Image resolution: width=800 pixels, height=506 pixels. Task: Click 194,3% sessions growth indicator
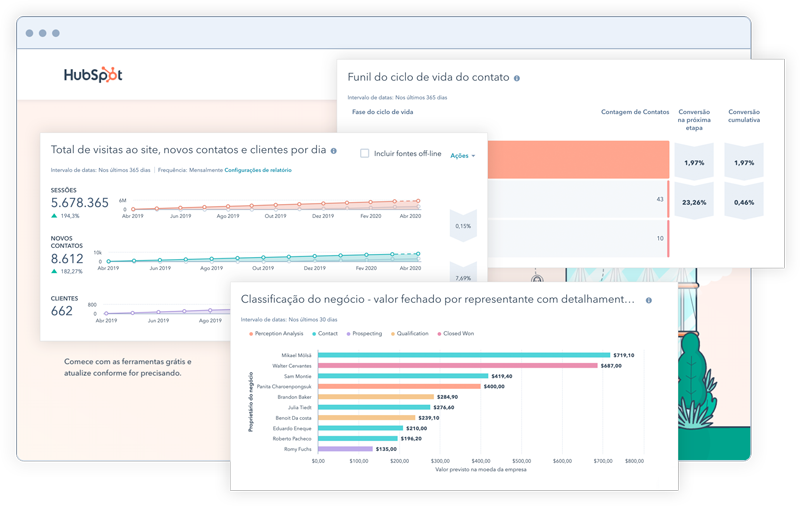pyautogui.click(x=65, y=216)
